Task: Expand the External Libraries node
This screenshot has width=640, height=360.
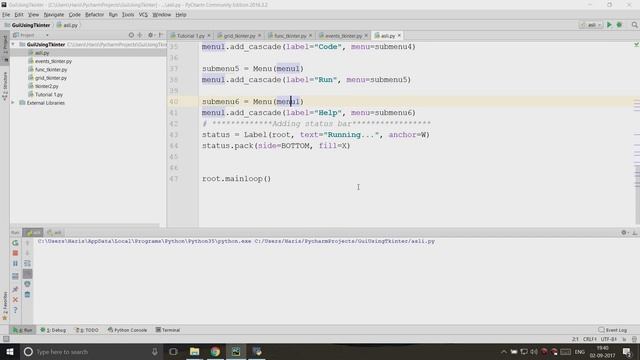Action: click(x=13, y=103)
